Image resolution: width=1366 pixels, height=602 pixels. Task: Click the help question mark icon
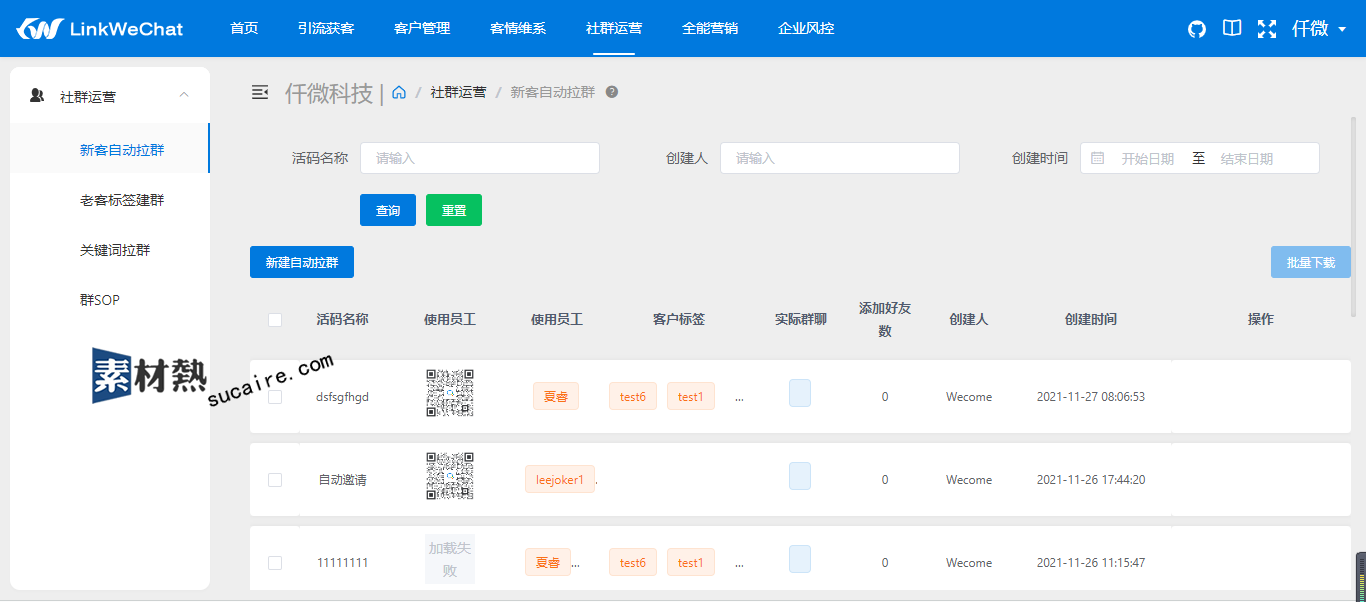(x=612, y=92)
